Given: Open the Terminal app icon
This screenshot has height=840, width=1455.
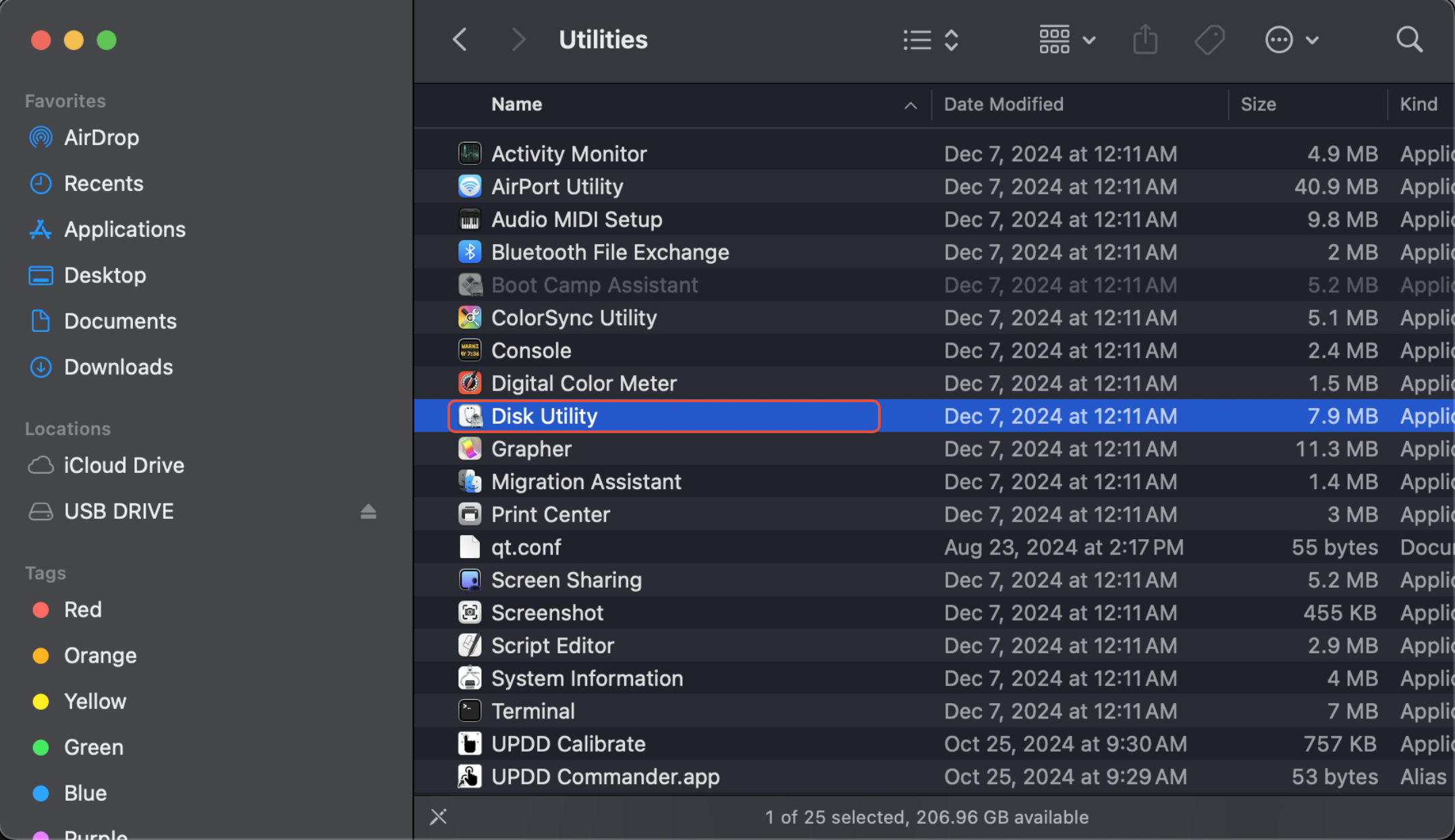Looking at the screenshot, I should click(x=470, y=710).
